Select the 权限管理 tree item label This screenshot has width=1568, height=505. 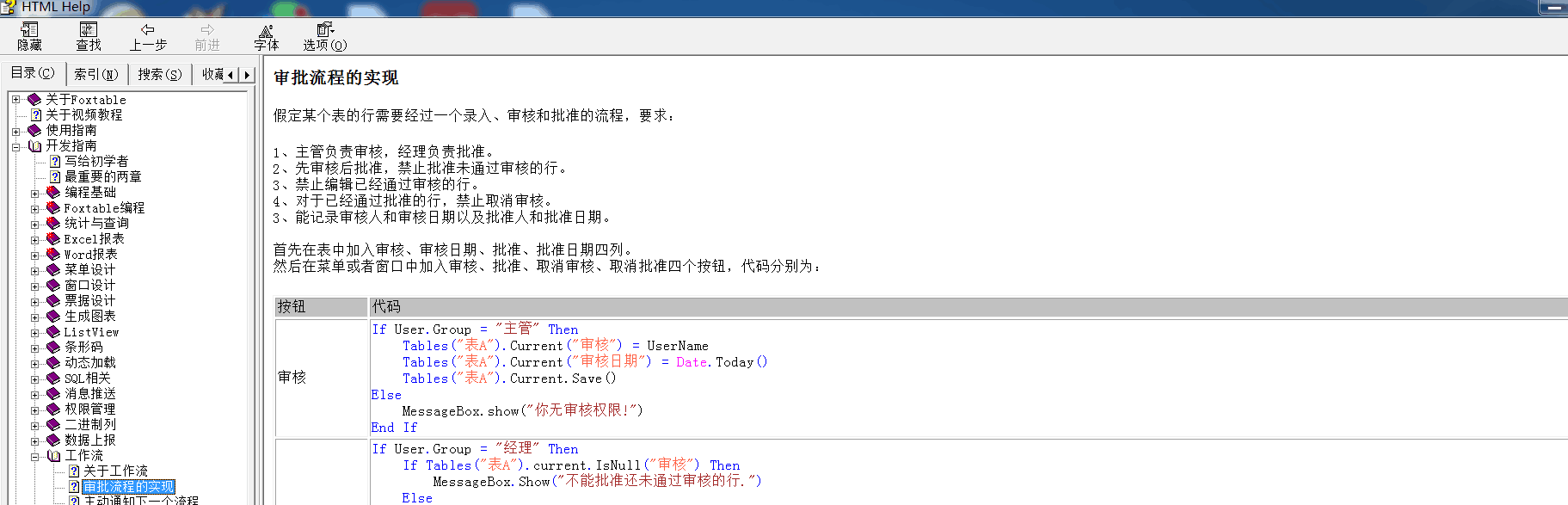click(x=89, y=410)
